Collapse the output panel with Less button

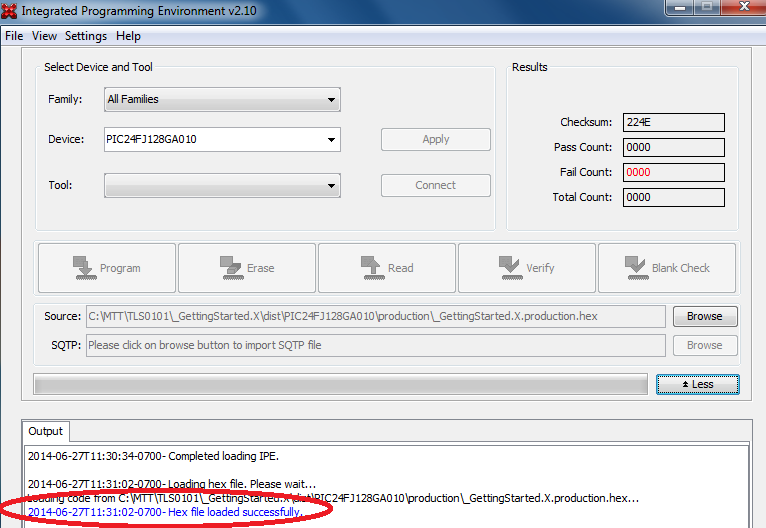coord(697,384)
